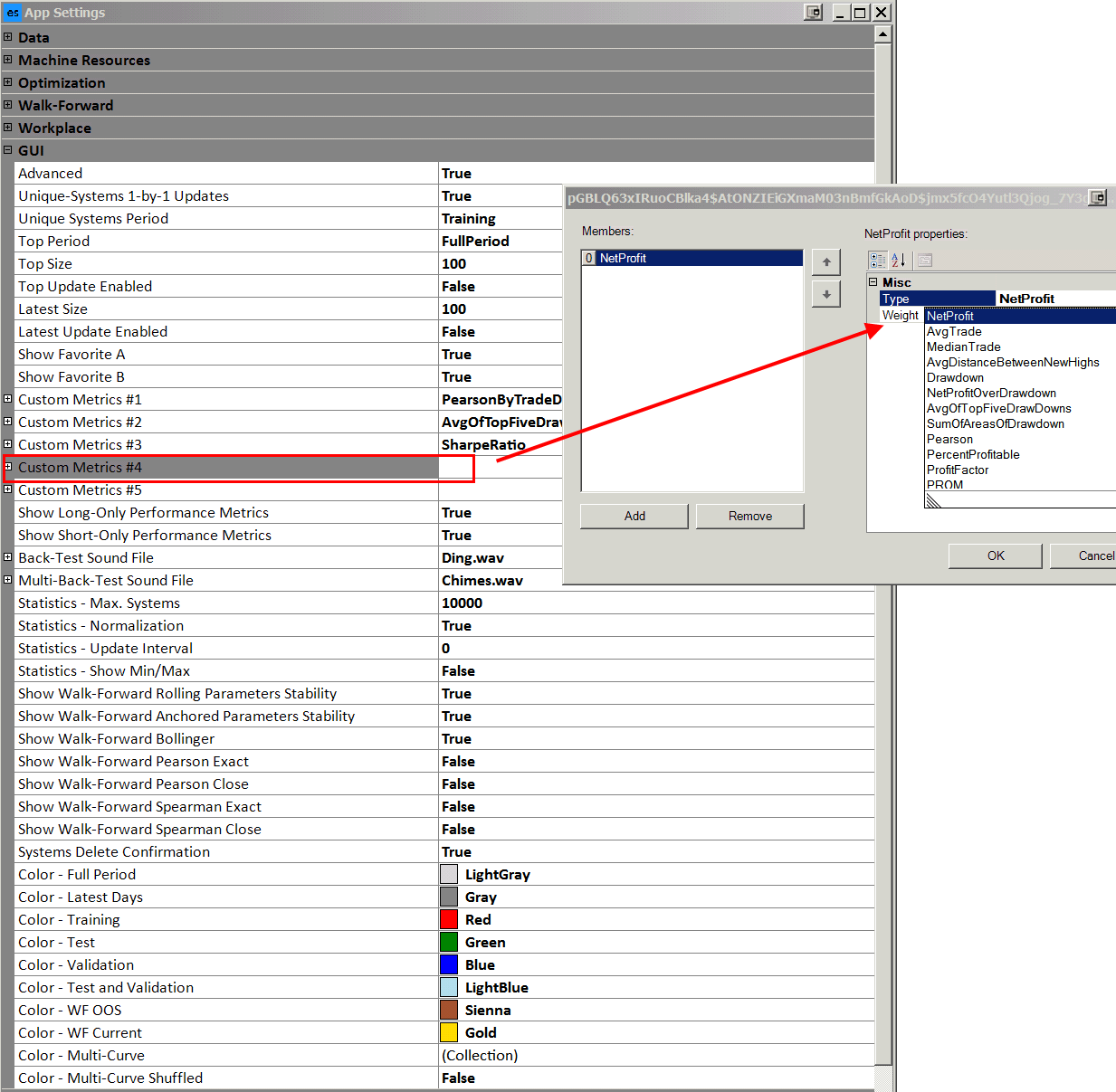Click the dialog title bar restore icon
This screenshot has height=1092, width=1116.
point(1097,197)
